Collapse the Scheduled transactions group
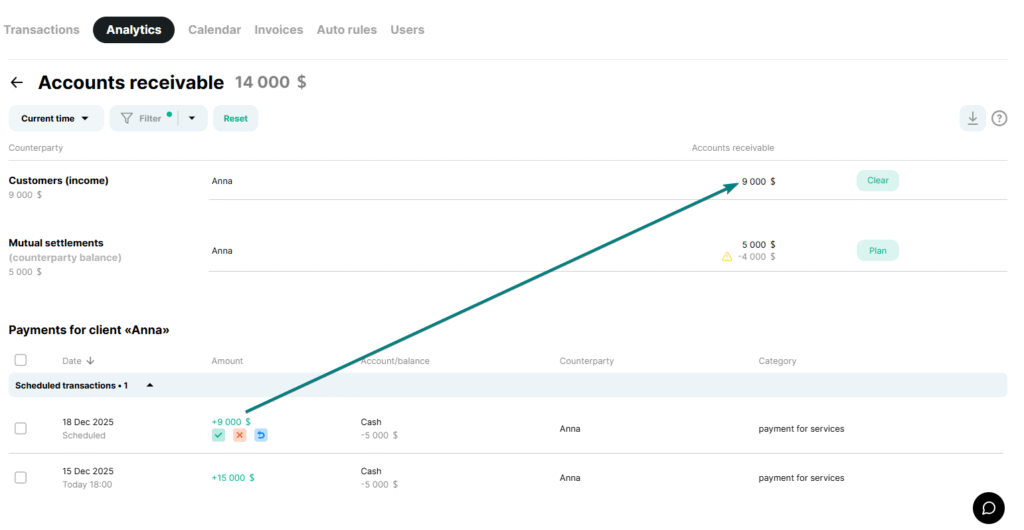Screen dimensions: 1024x530 tap(150, 385)
